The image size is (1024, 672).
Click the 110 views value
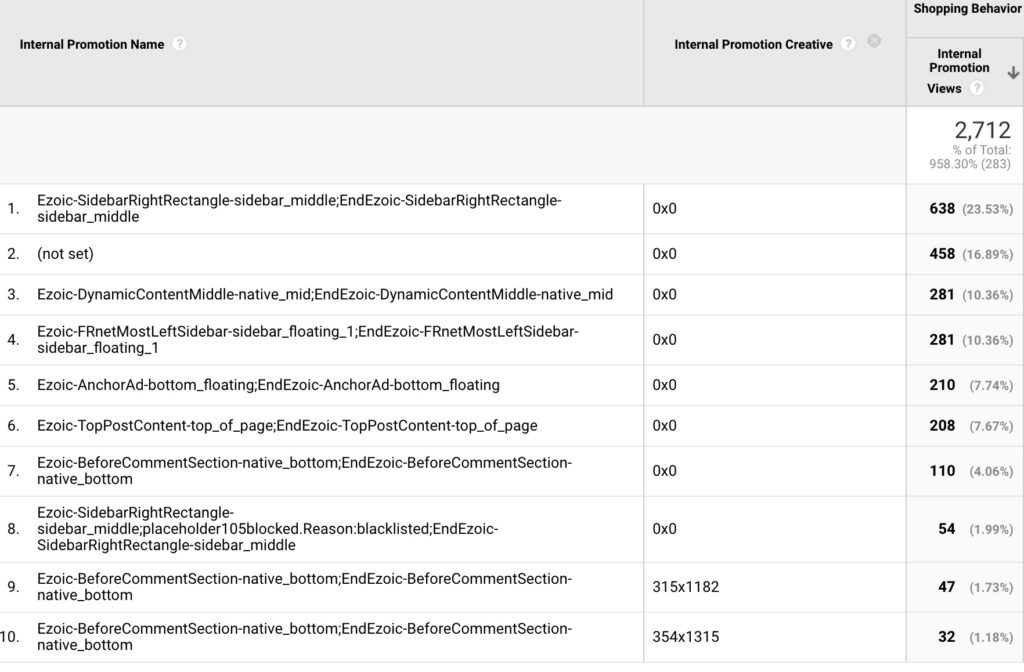(x=942, y=471)
